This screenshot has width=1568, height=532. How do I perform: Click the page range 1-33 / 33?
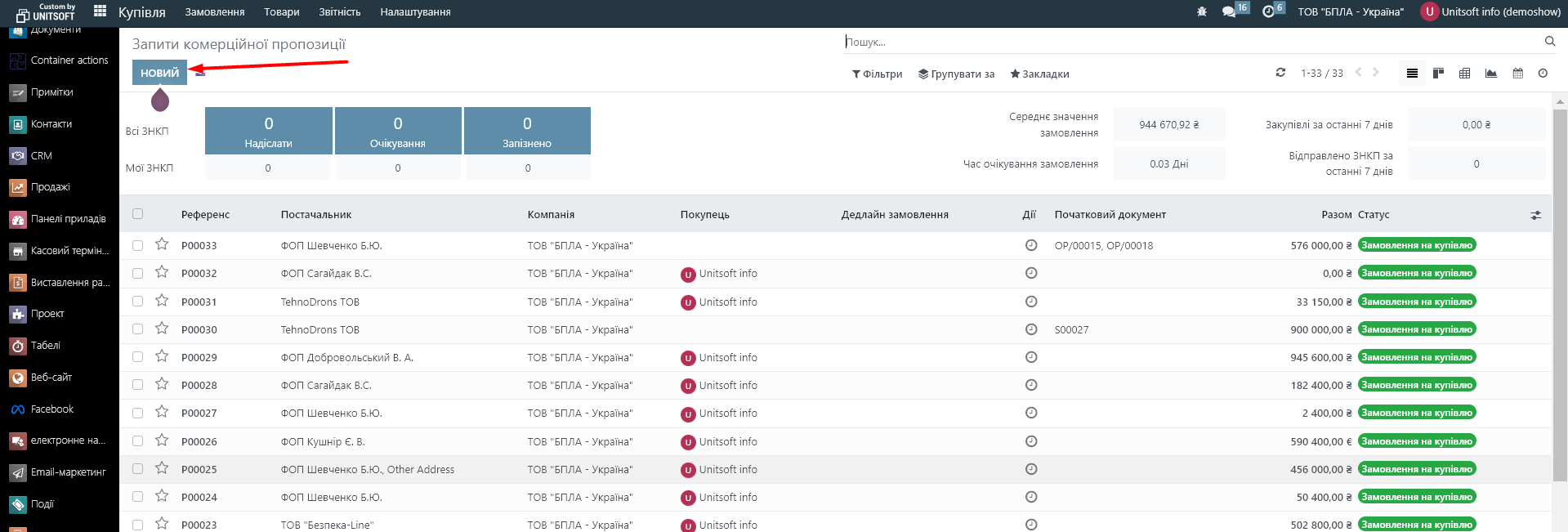tap(1322, 74)
